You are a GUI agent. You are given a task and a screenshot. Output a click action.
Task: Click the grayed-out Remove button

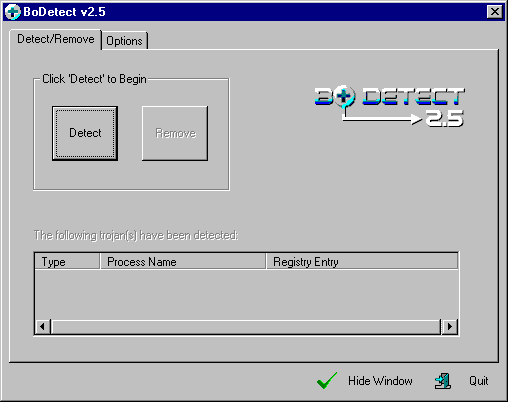(x=175, y=133)
